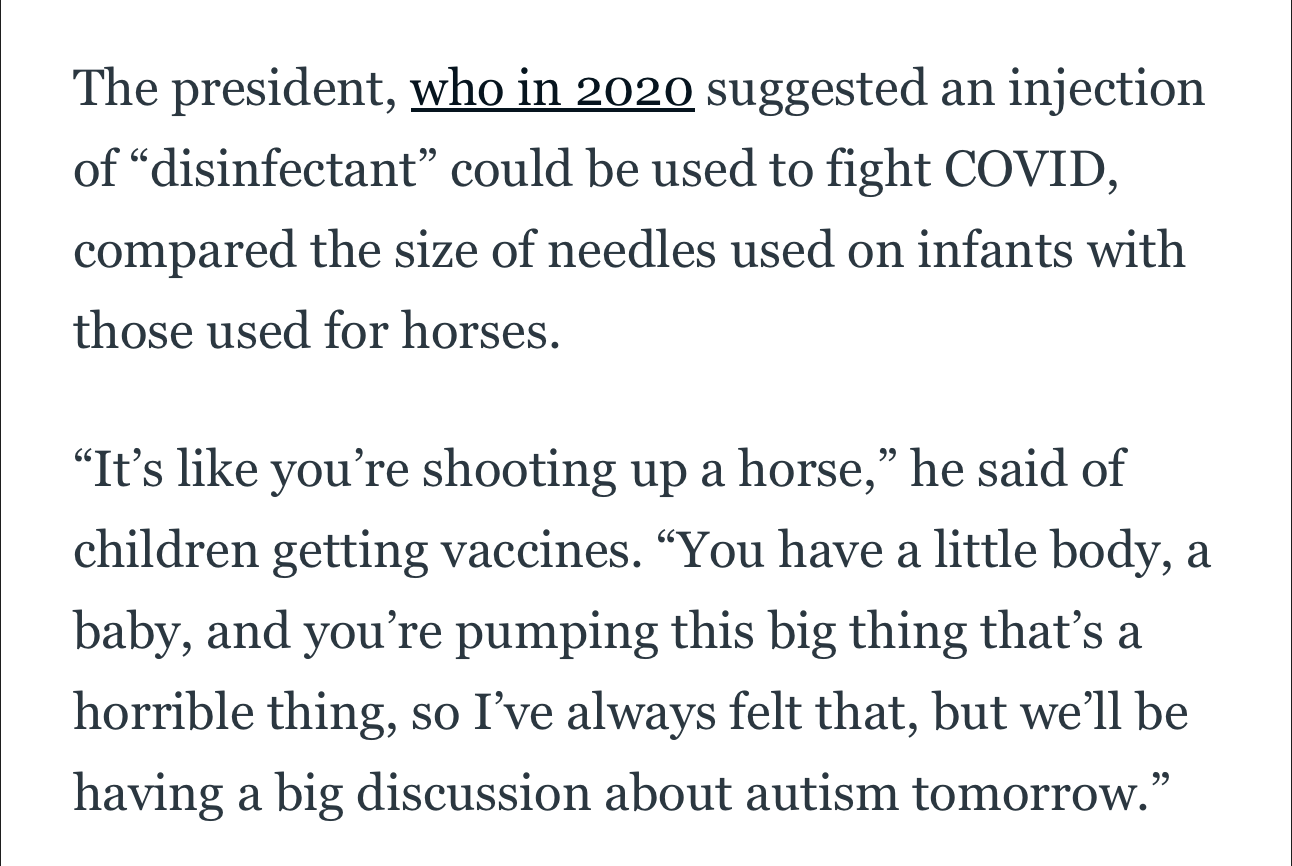Click the word "horses." ending first paragraph
The width and height of the screenshot is (1292, 866).
pyautogui.click(x=480, y=330)
